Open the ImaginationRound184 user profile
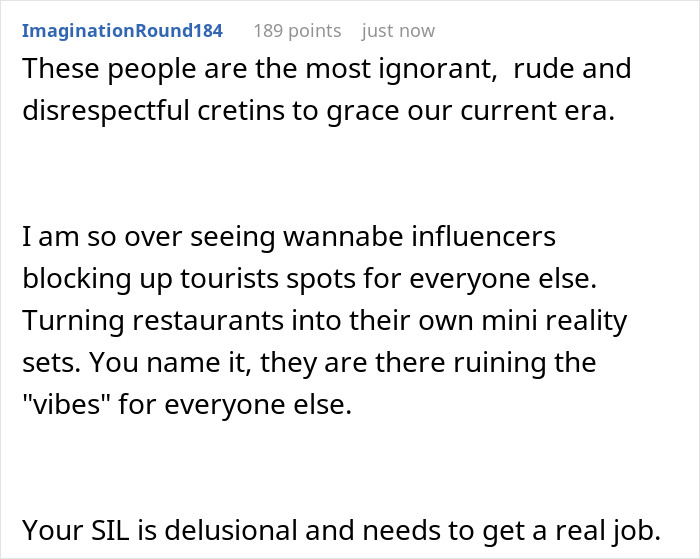700x559 pixels. (x=122, y=31)
